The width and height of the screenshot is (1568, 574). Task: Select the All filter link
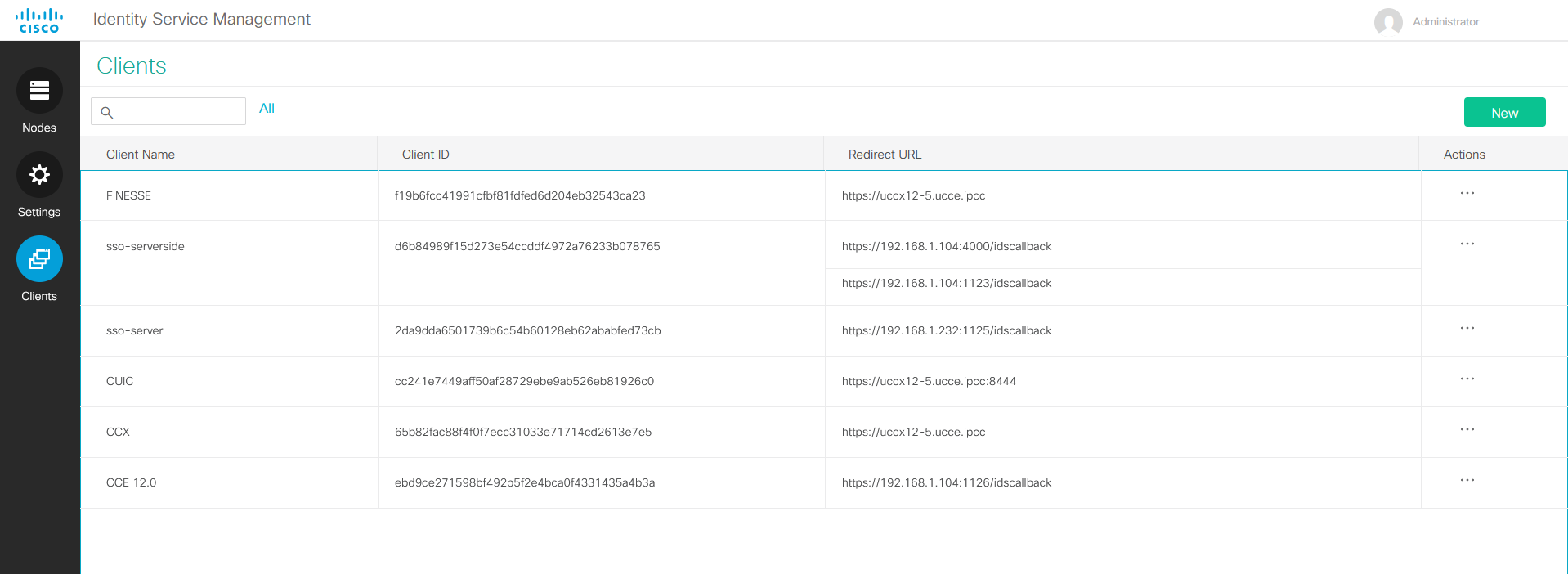point(267,109)
